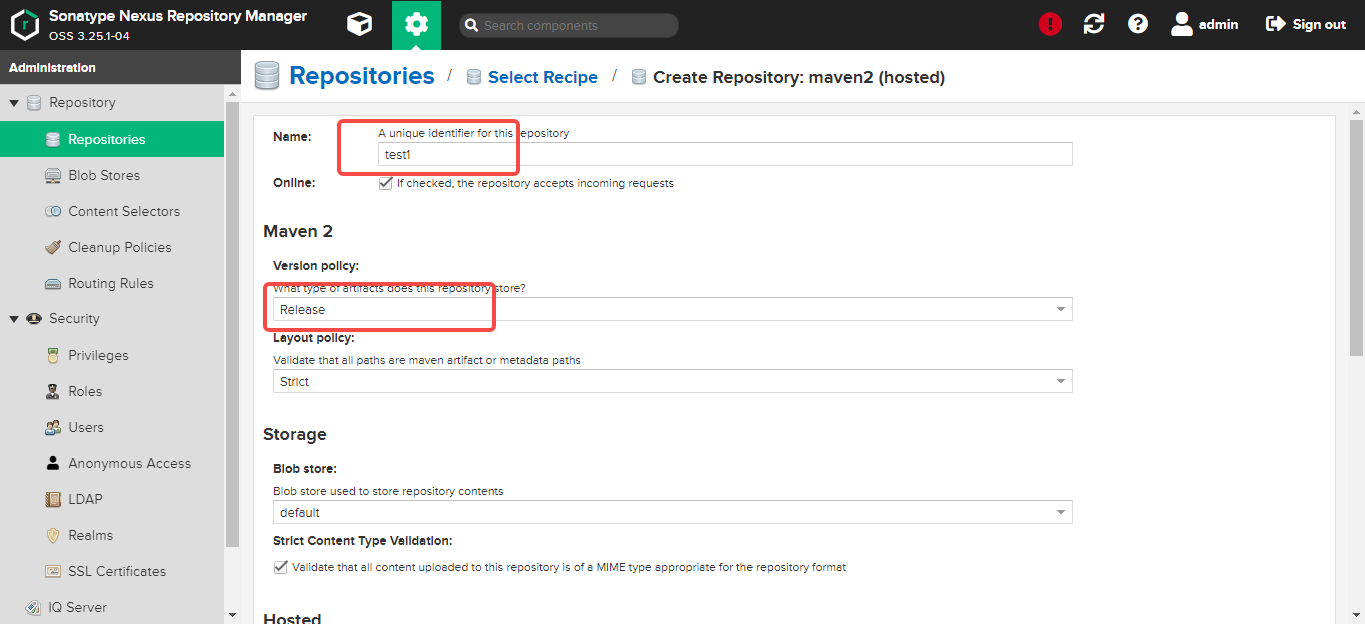Open LDAP in the sidebar

[x=112, y=499]
